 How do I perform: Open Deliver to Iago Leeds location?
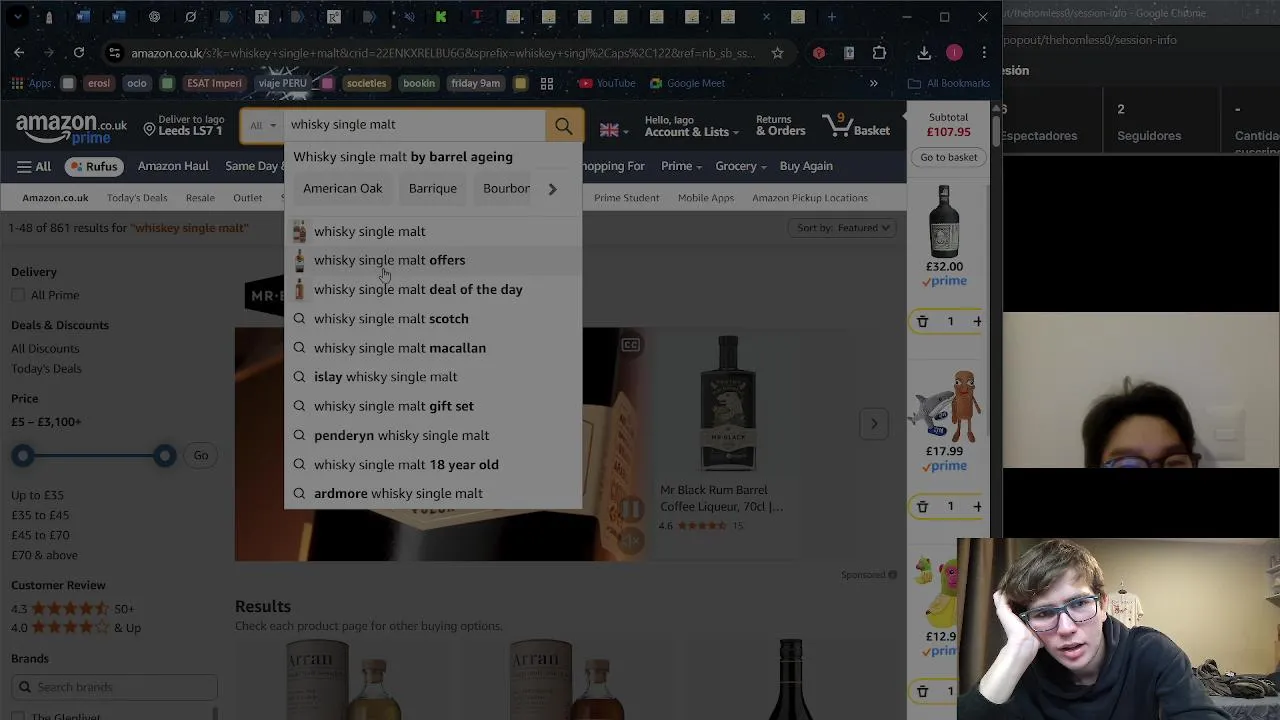tap(184, 126)
